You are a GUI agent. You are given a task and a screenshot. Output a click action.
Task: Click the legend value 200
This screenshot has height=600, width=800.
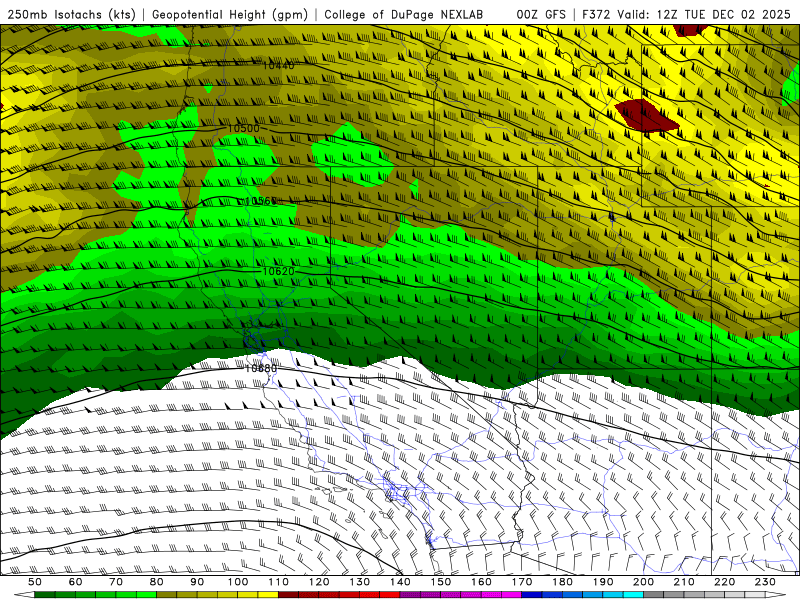[x=643, y=582]
